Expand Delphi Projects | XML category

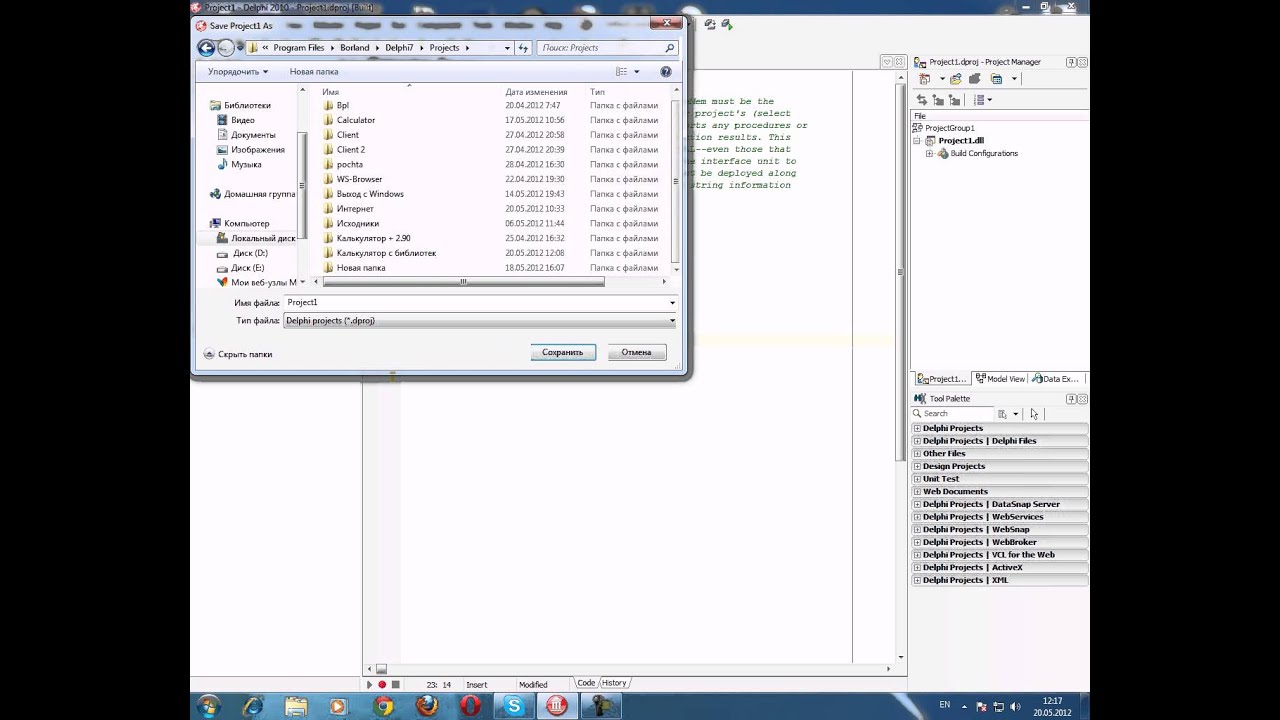917,580
